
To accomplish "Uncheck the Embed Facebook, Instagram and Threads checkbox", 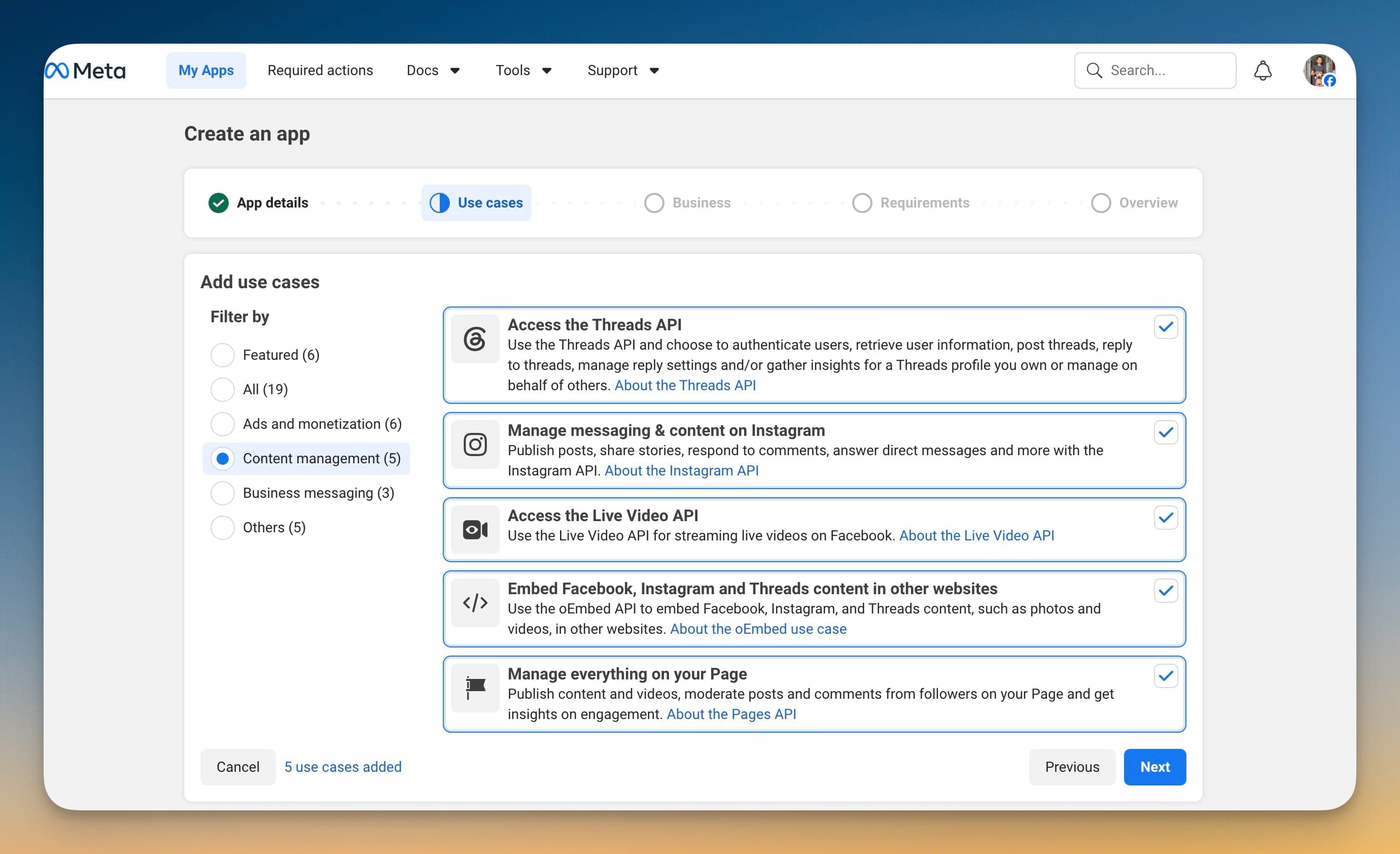I will (x=1165, y=591).
